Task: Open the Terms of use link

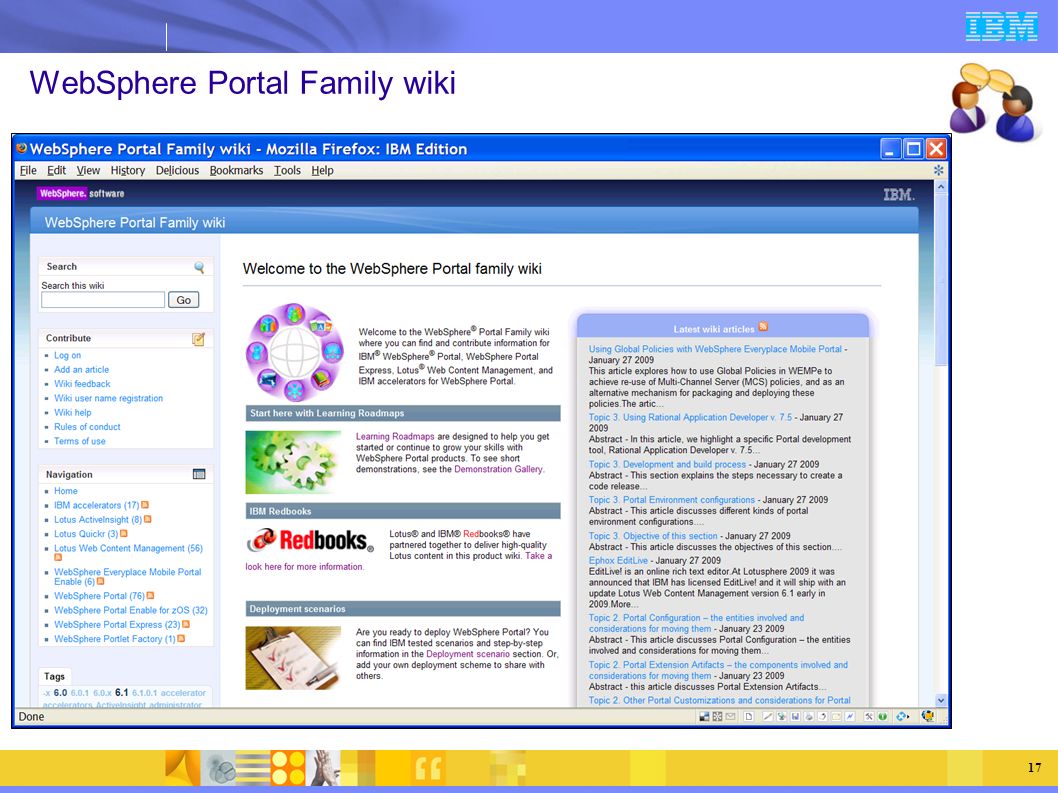Action: coord(80,441)
